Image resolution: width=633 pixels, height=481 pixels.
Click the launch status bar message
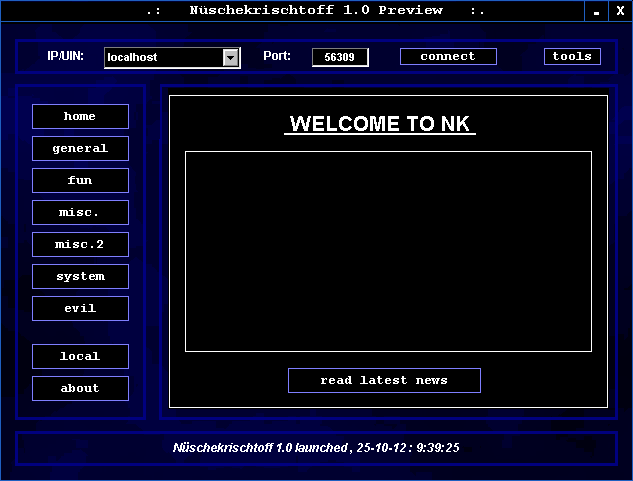(x=316, y=448)
